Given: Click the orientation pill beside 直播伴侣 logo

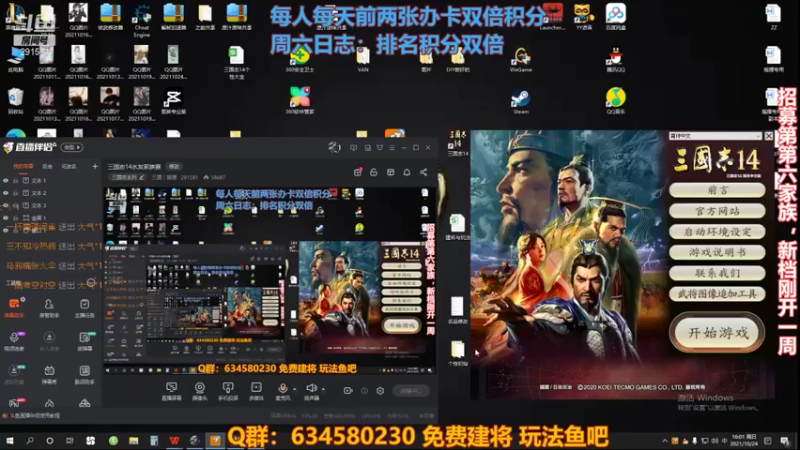Looking at the screenshot, I should (x=72, y=147).
